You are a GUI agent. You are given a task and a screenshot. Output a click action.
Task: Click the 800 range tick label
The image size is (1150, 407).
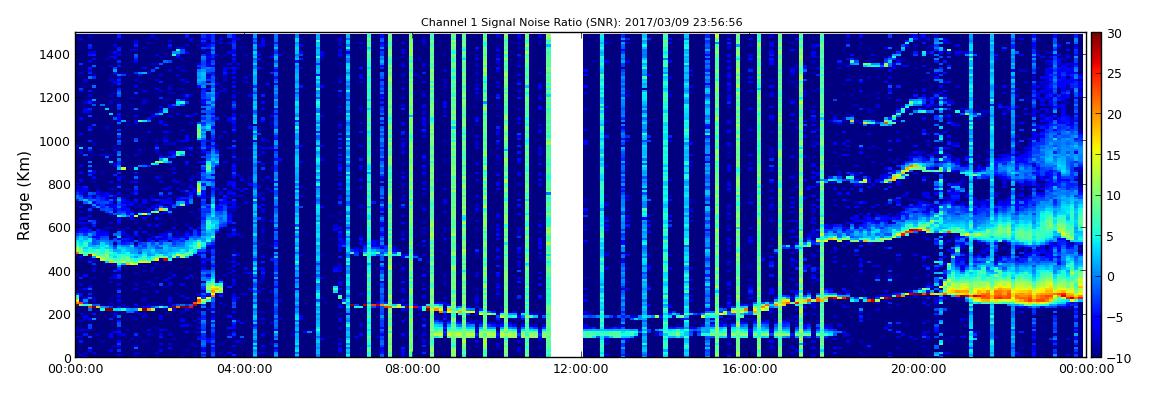59,184
